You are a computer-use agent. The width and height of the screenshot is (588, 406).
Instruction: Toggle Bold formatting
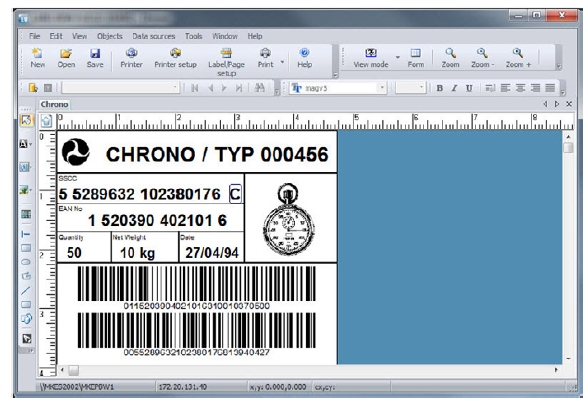pos(440,88)
